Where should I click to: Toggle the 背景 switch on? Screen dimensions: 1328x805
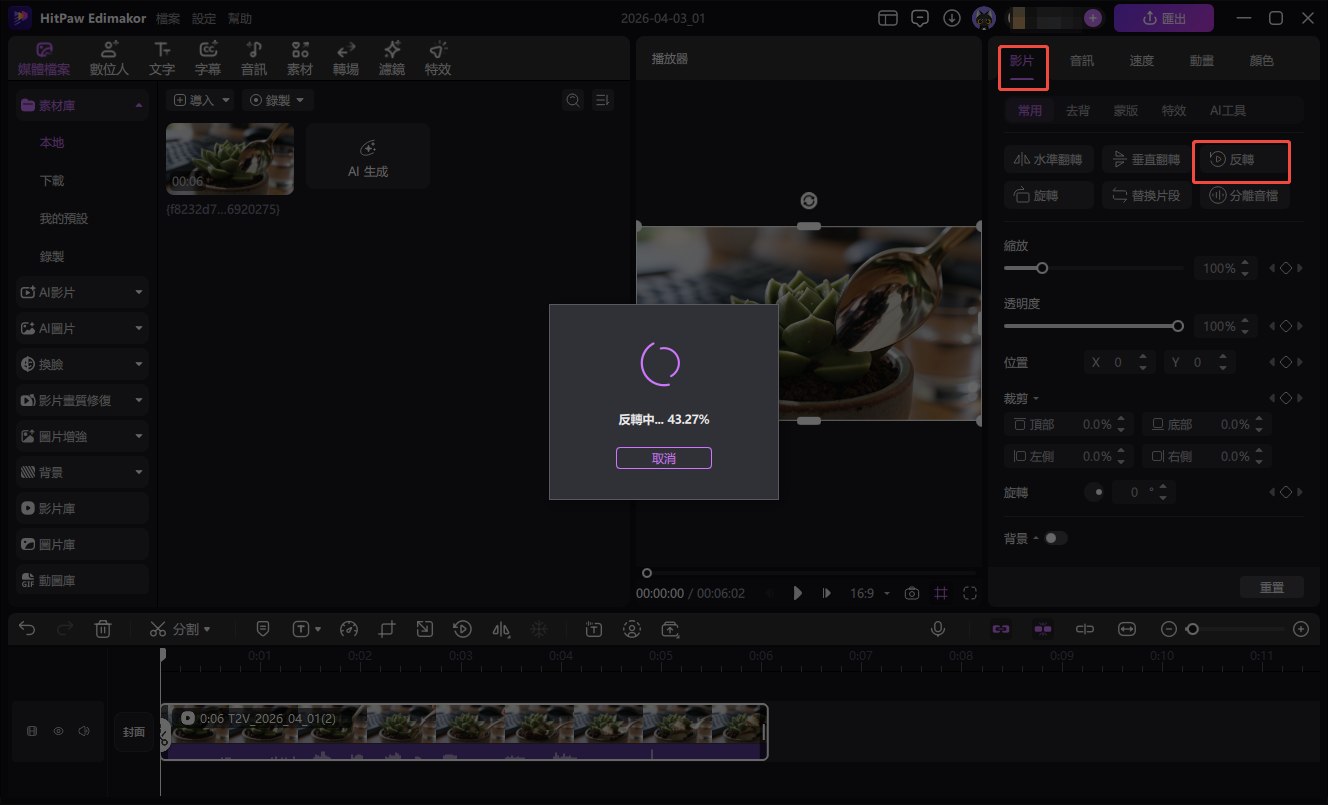click(x=1056, y=538)
